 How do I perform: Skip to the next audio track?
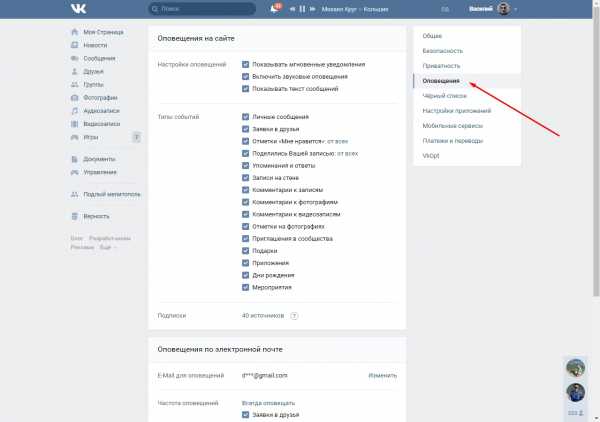pyautogui.click(x=311, y=9)
